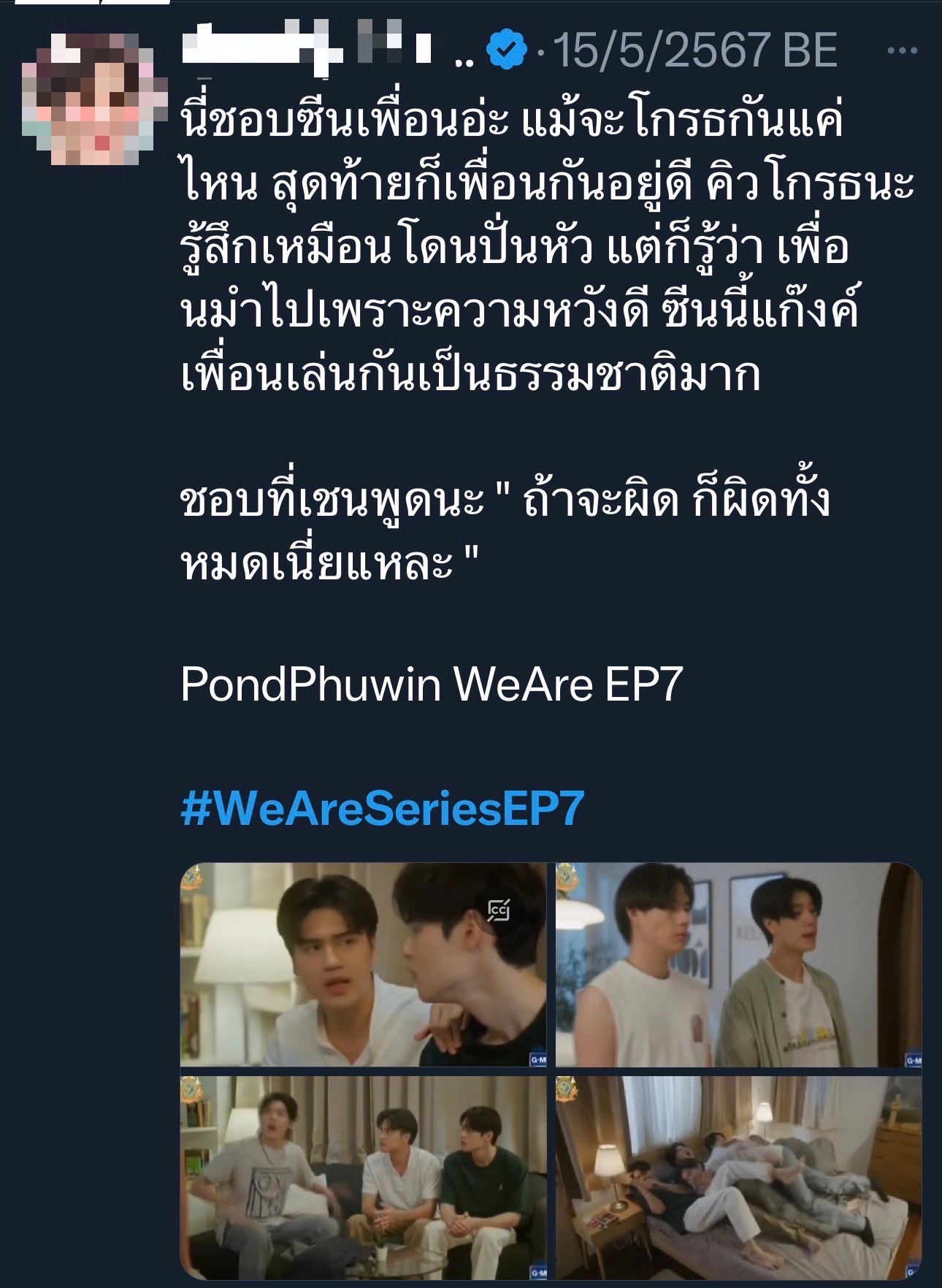Click the post date 15/5/2567 BE
Viewport: 942px width, 1288px height.
click(x=694, y=50)
